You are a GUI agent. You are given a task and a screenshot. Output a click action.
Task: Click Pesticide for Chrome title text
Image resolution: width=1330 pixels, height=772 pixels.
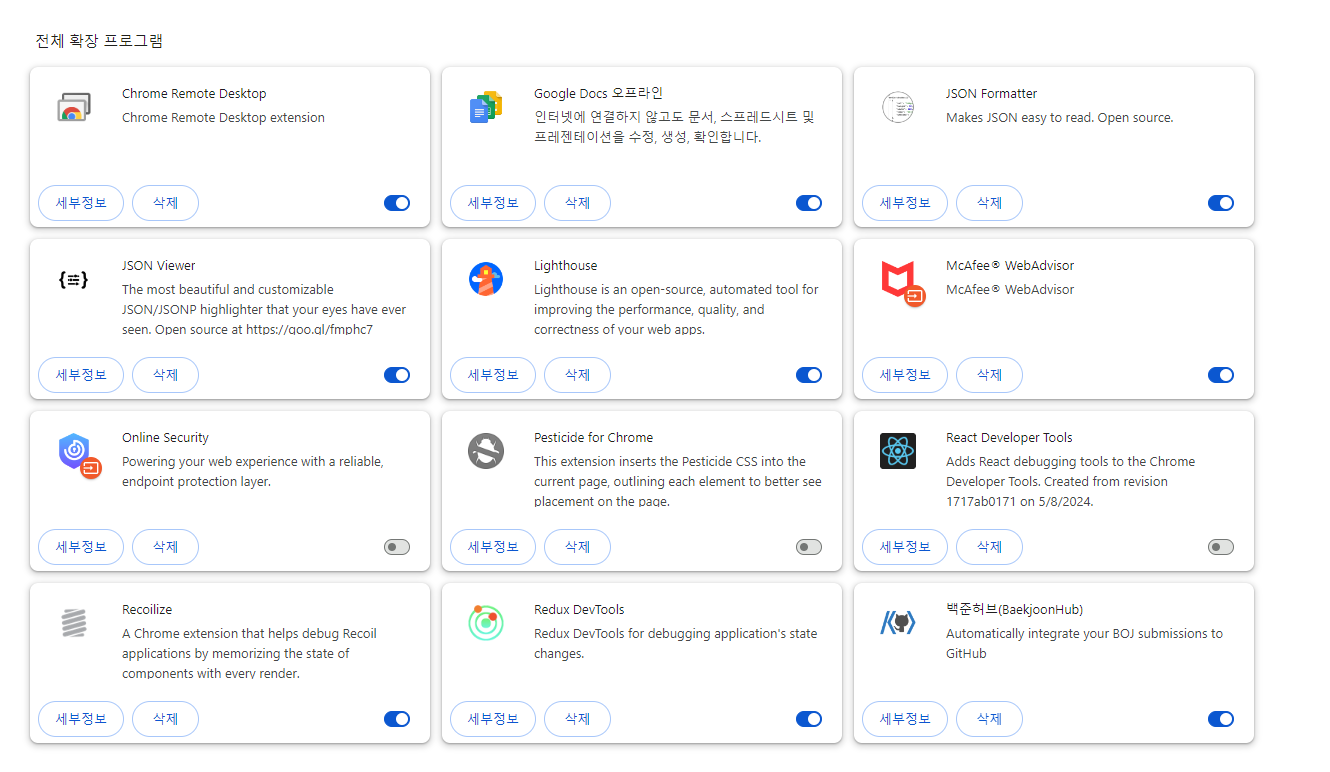[x=593, y=438]
